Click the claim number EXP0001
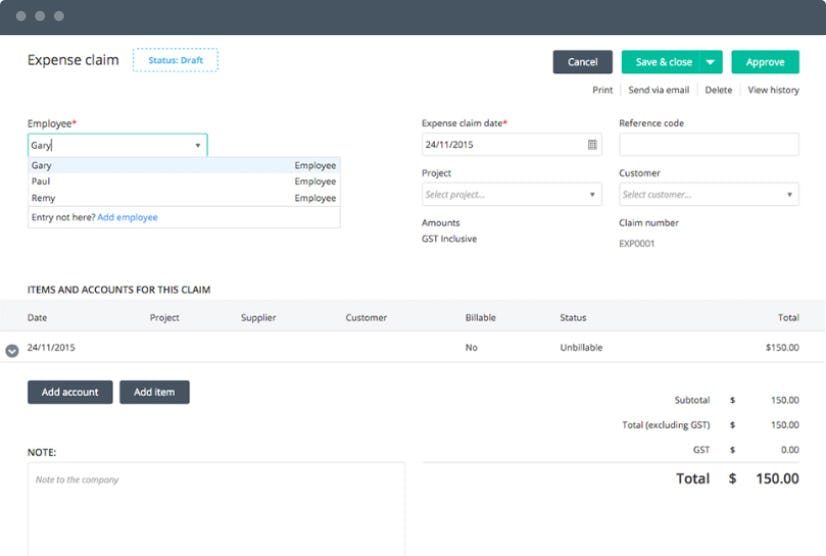The height and width of the screenshot is (556, 826). tap(637, 243)
